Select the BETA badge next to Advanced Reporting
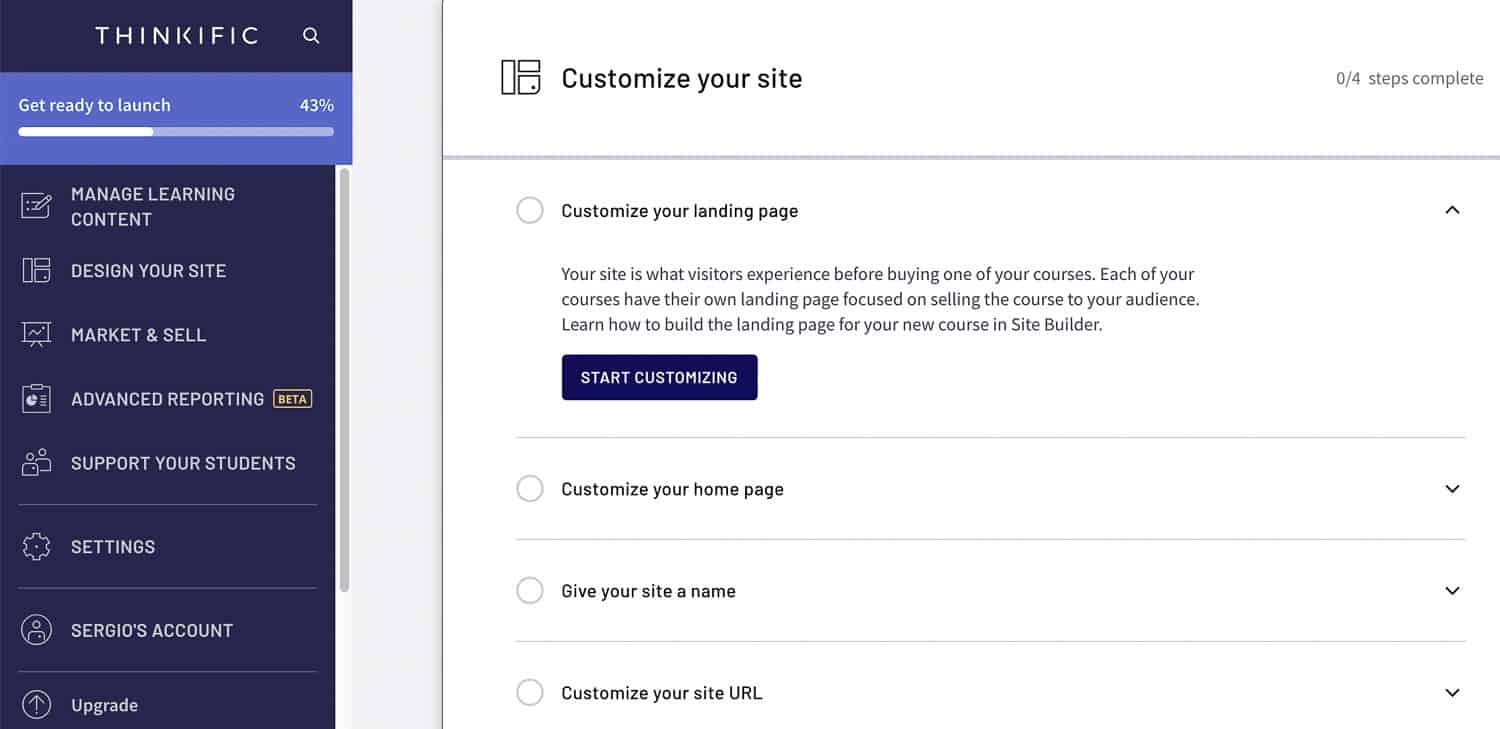 [x=292, y=399]
